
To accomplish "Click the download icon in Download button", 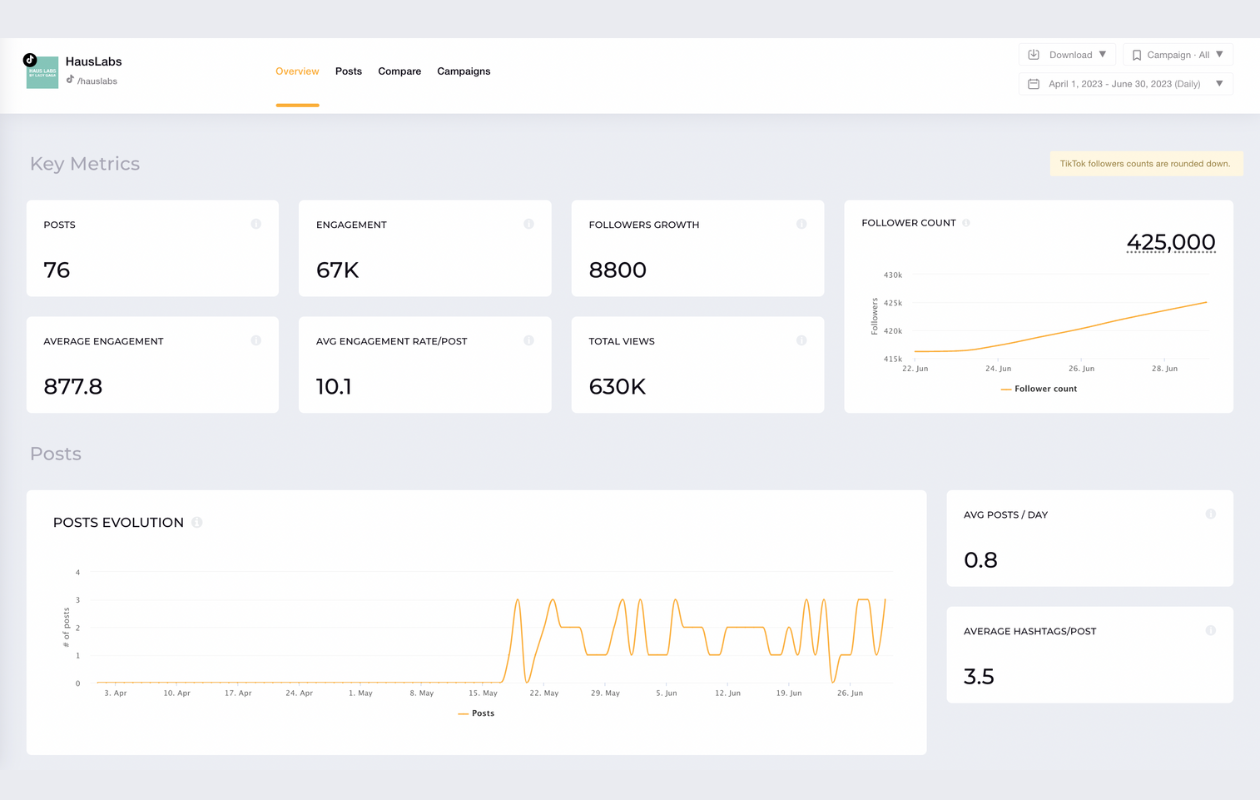I will (x=1036, y=55).
